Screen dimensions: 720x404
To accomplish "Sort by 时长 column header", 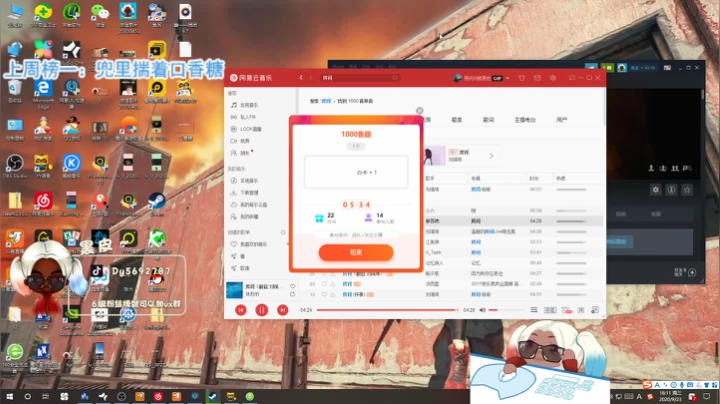I will 534,178.
